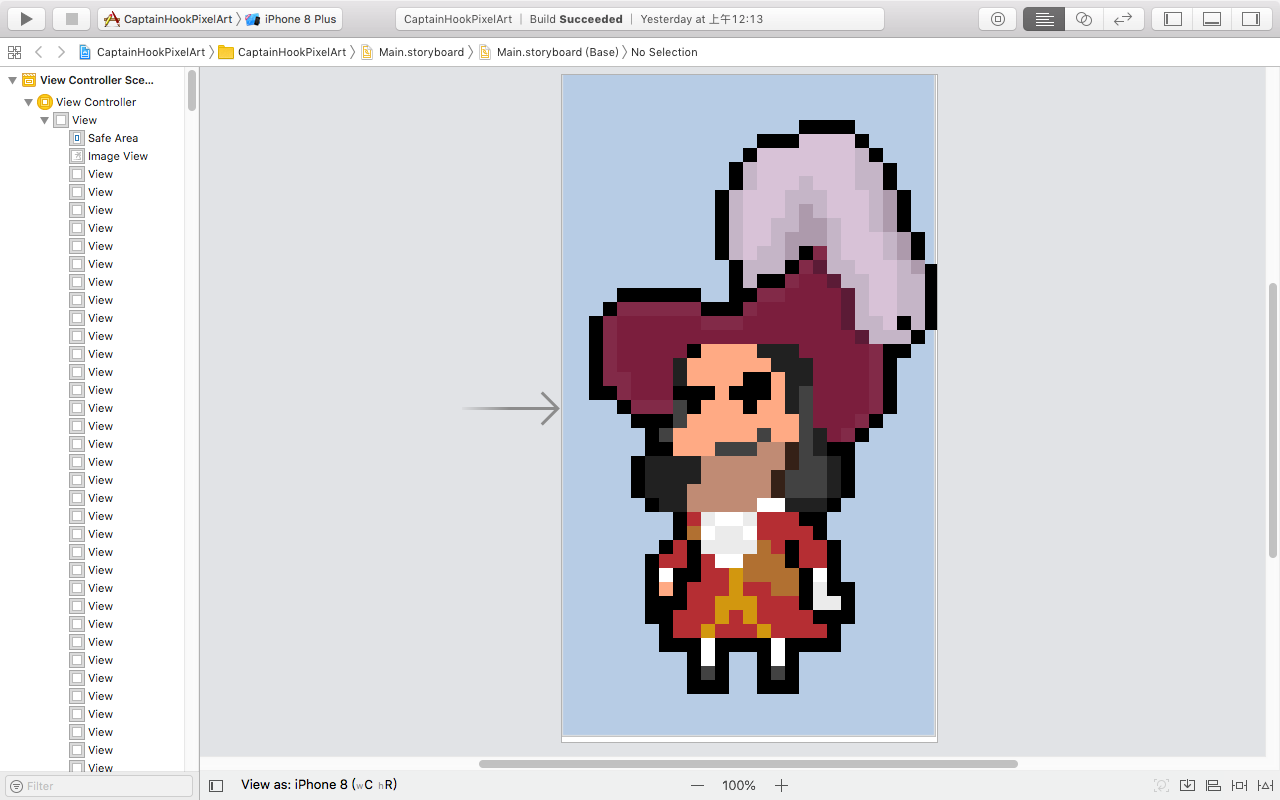The width and height of the screenshot is (1280, 800).
Task: Open the Add New Constraints popover
Action: [x=1238, y=785]
